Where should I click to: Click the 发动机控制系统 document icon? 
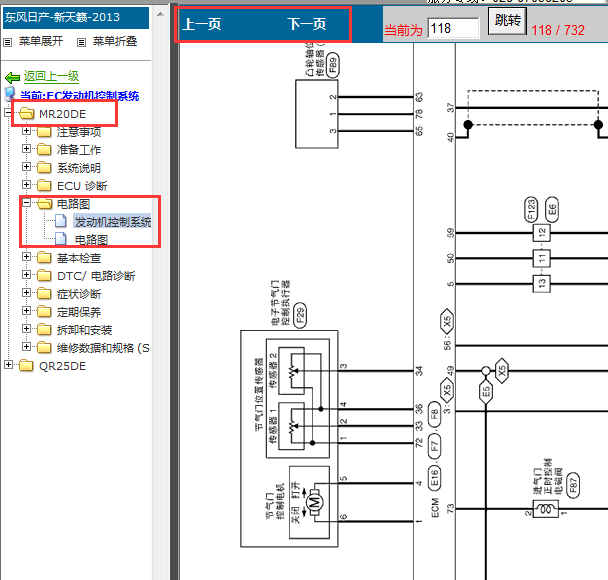point(60,221)
